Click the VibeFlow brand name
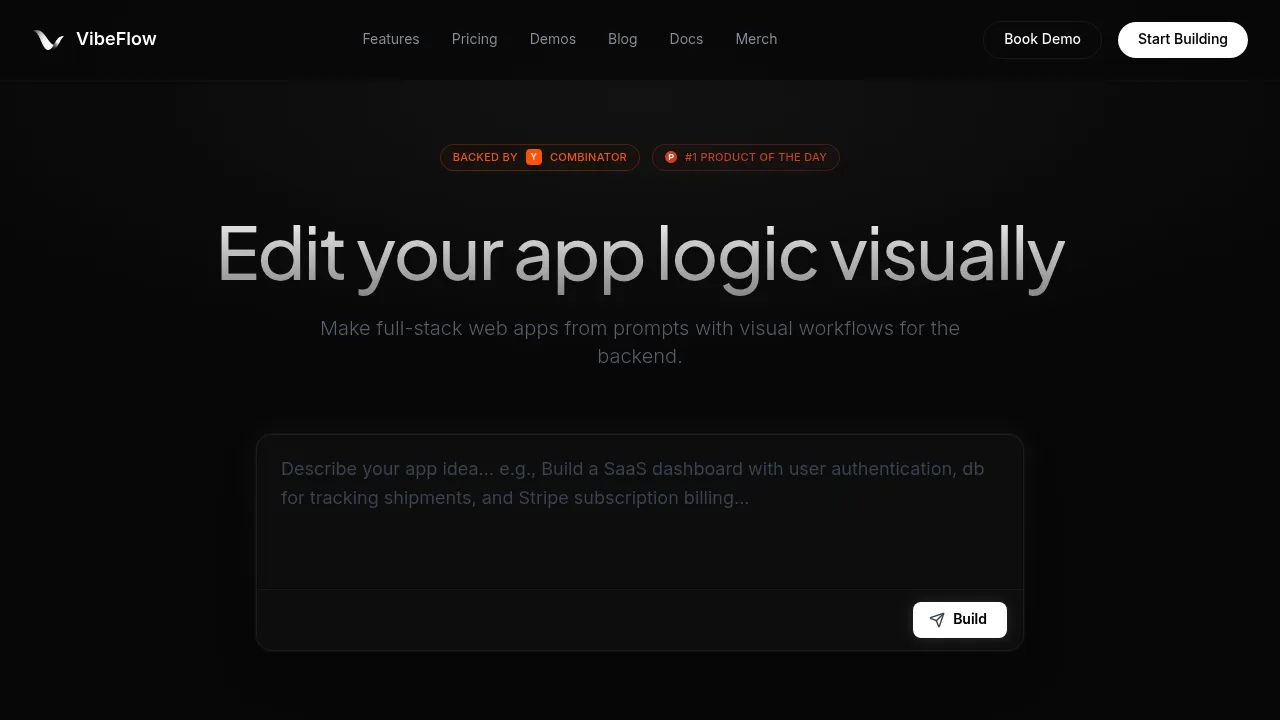 point(116,39)
